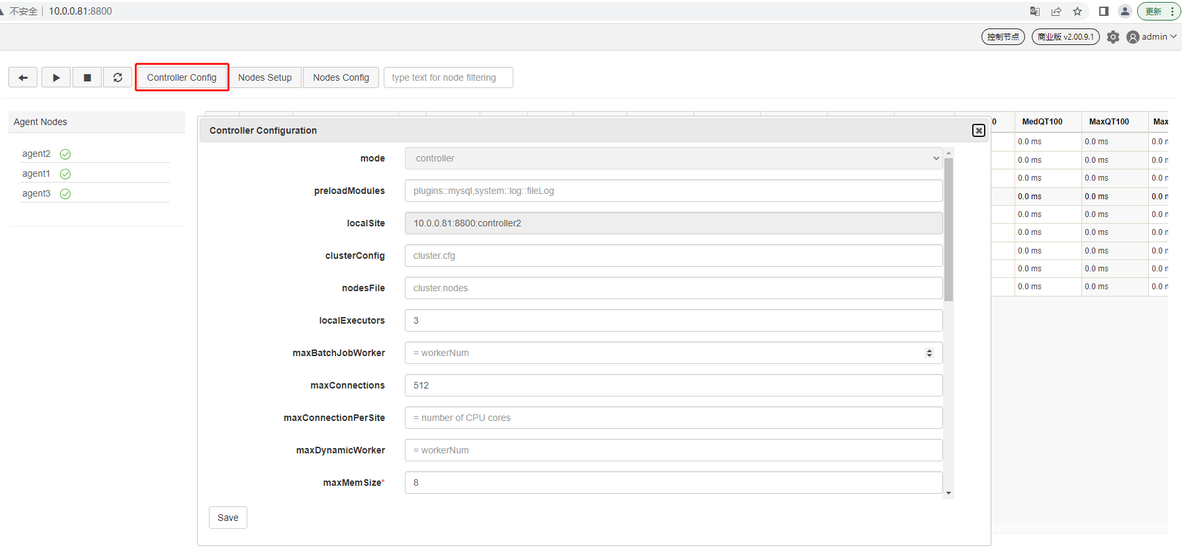Open settings via the gear icon
The width and height of the screenshot is (1182, 552).
point(1113,37)
